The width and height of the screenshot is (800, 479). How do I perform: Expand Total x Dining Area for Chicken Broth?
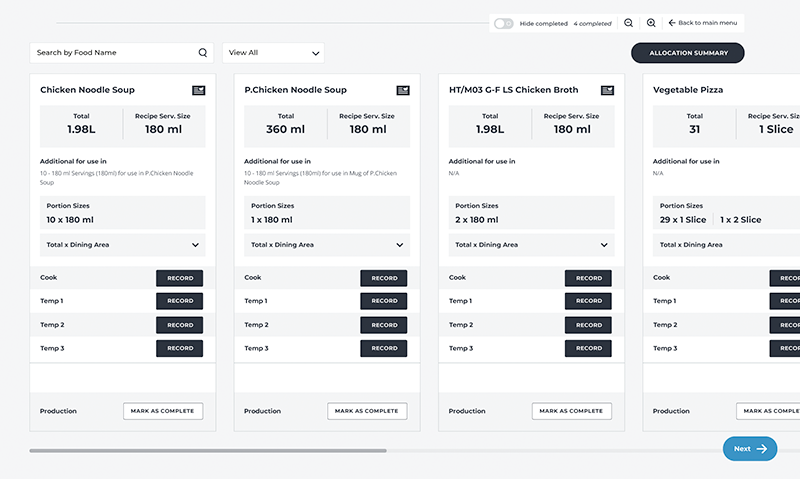604,245
